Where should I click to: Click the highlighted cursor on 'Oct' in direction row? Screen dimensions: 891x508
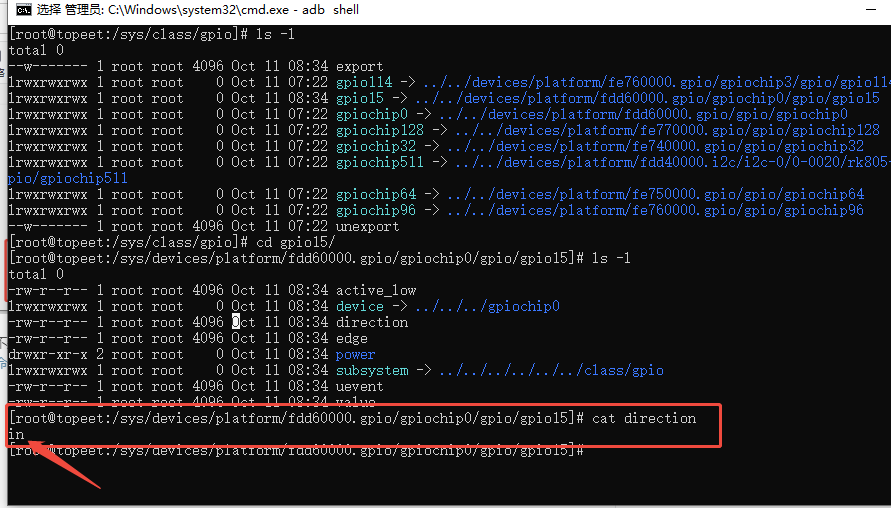point(236,322)
